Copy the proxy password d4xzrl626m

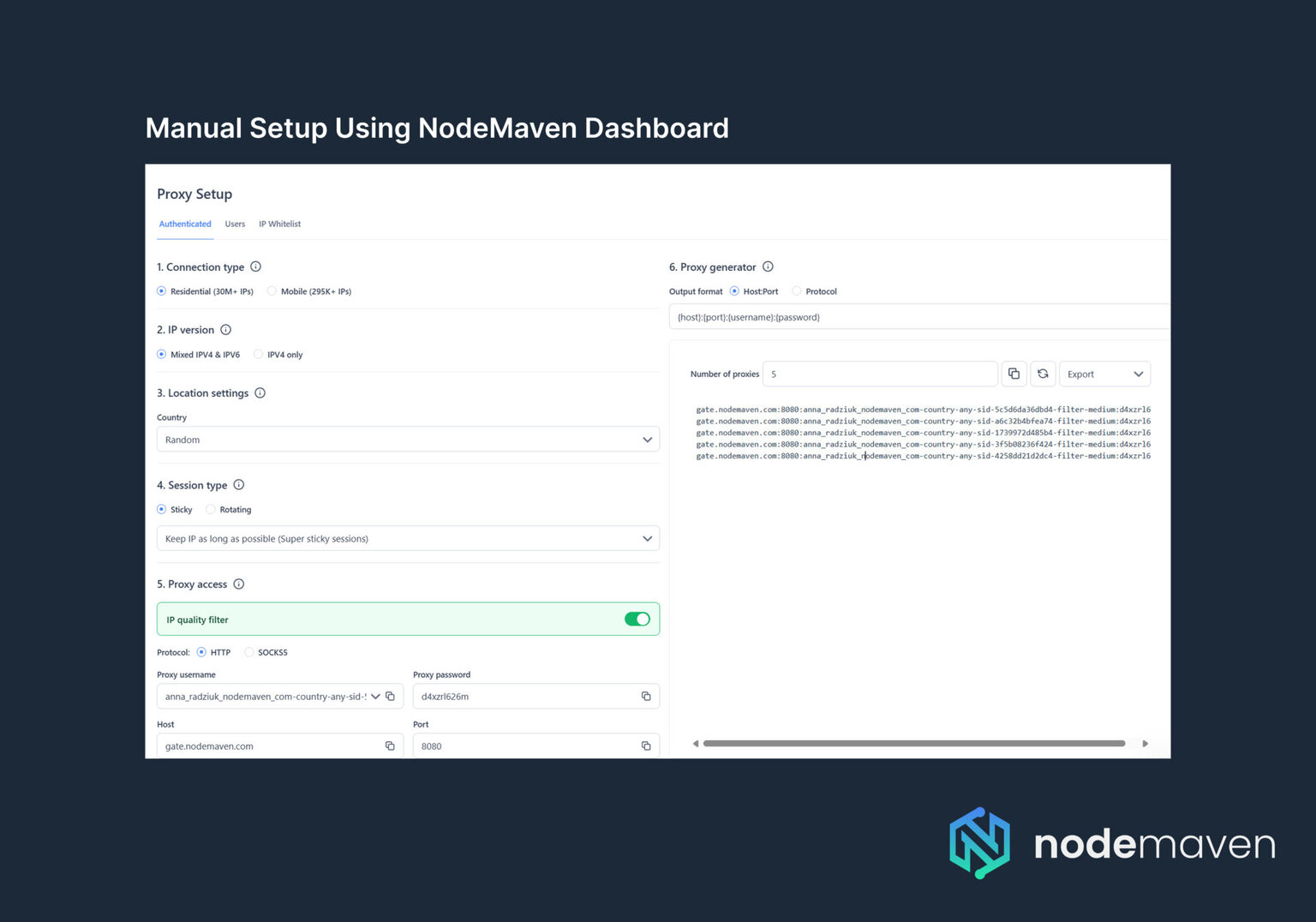click(x=646, y=696)
